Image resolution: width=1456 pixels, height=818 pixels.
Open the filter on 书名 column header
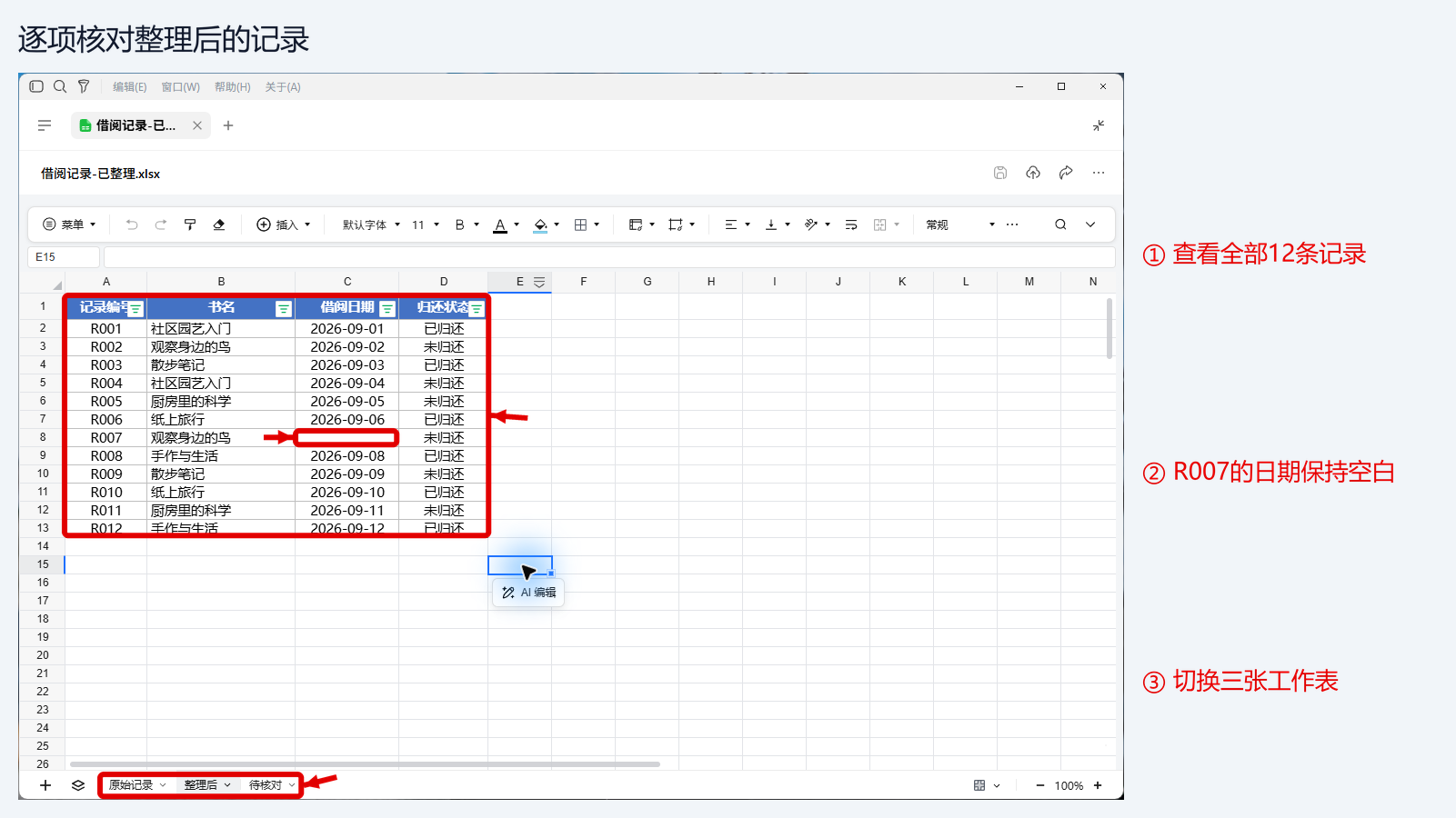point(284,309)
